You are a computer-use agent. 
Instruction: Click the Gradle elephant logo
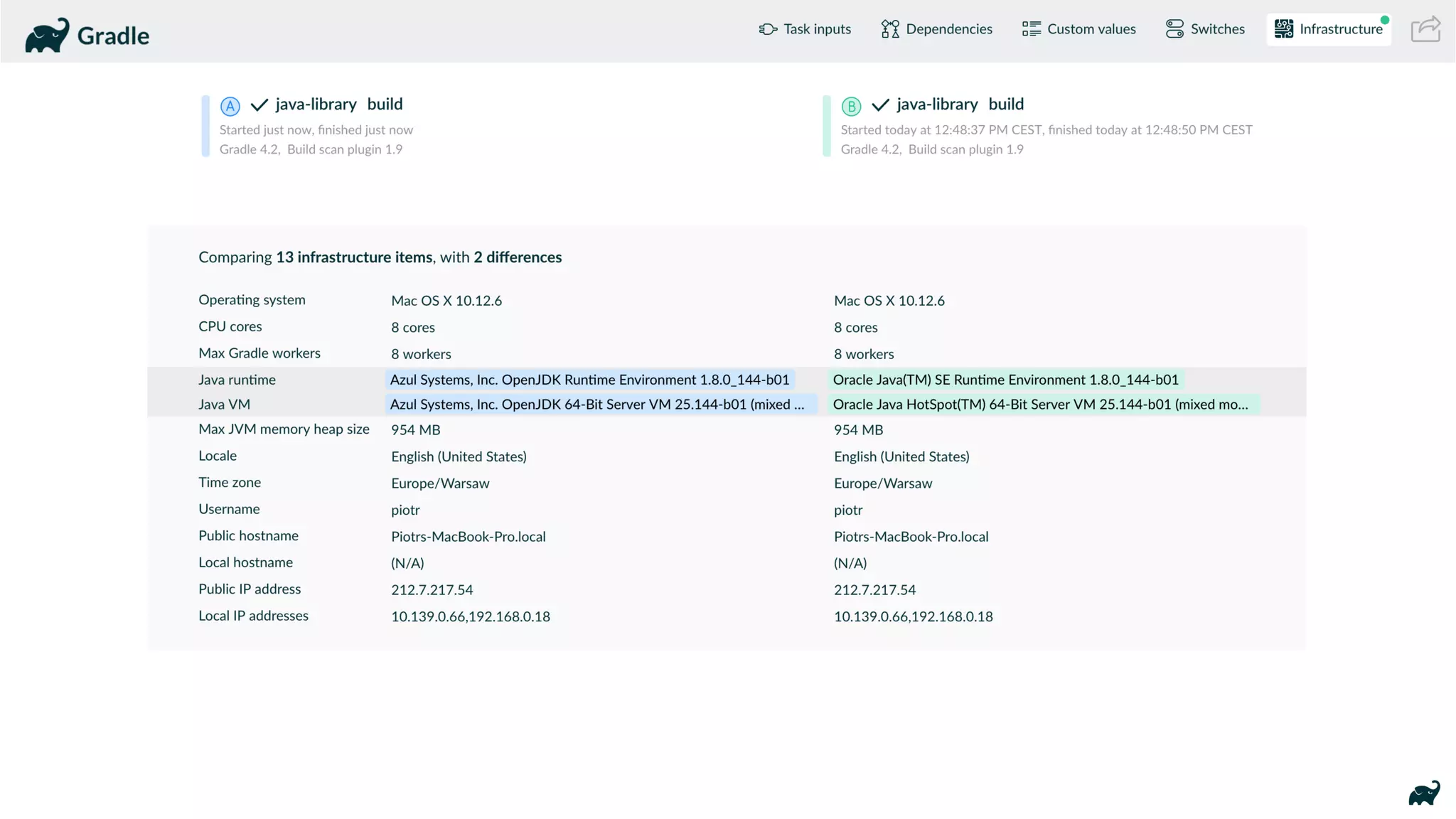click(x=47, y=35)
